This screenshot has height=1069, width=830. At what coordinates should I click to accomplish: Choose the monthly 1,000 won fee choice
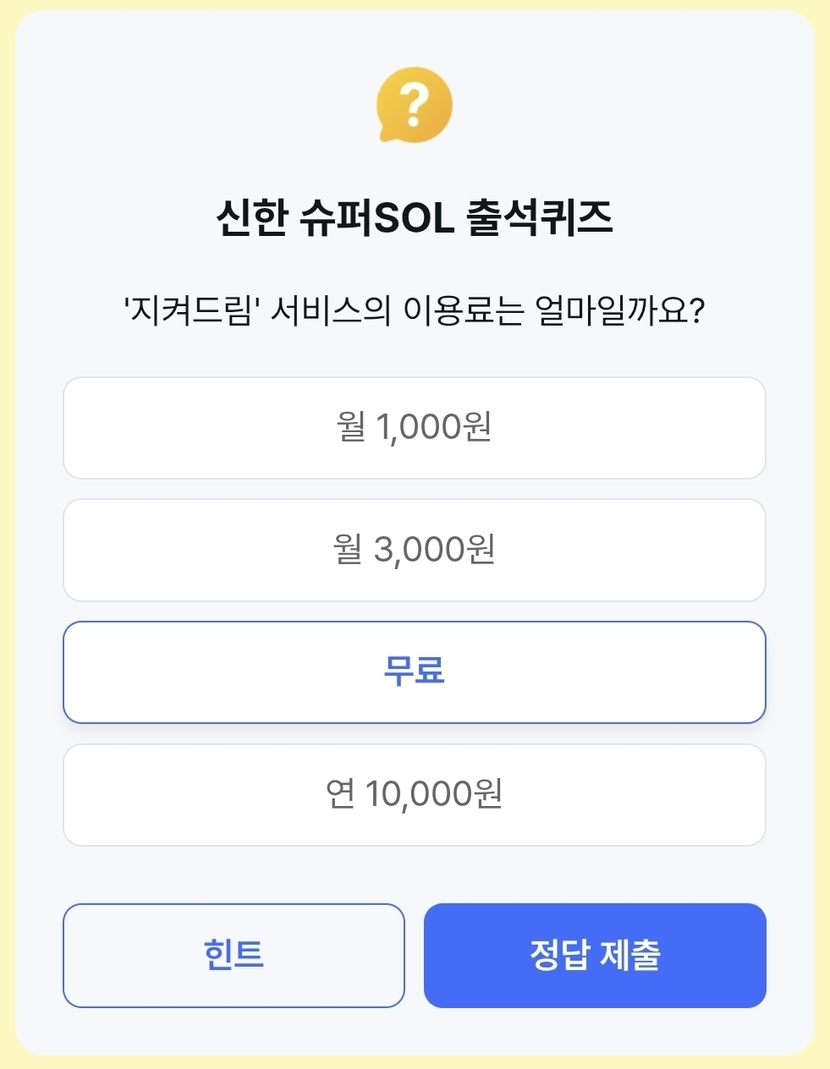(x=414, y=428)
